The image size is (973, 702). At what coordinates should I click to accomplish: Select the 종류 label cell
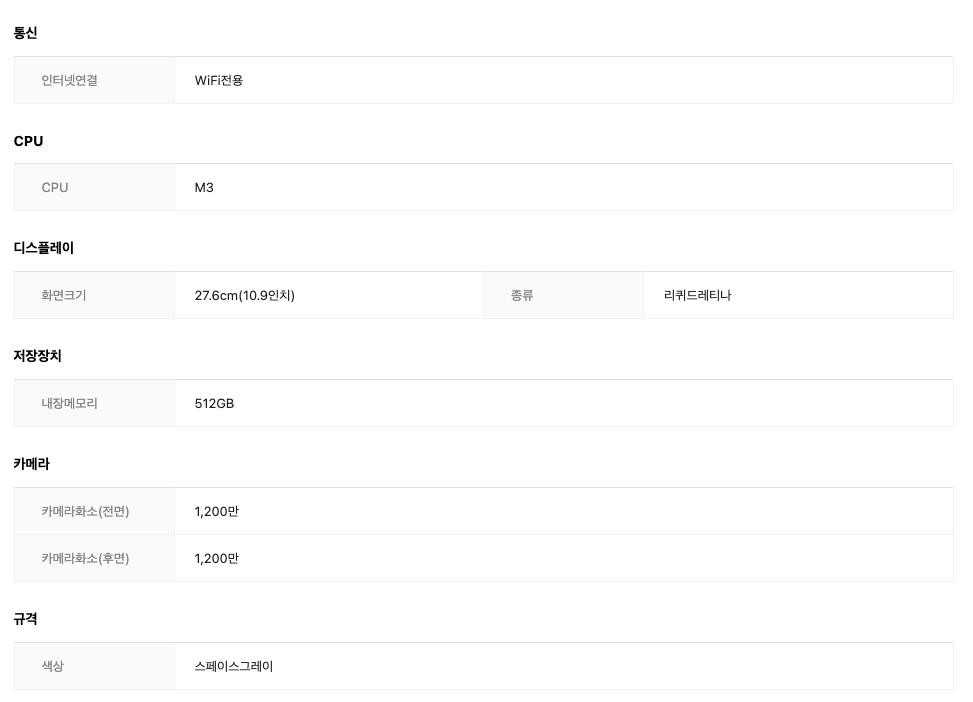[x=522, y=295]
